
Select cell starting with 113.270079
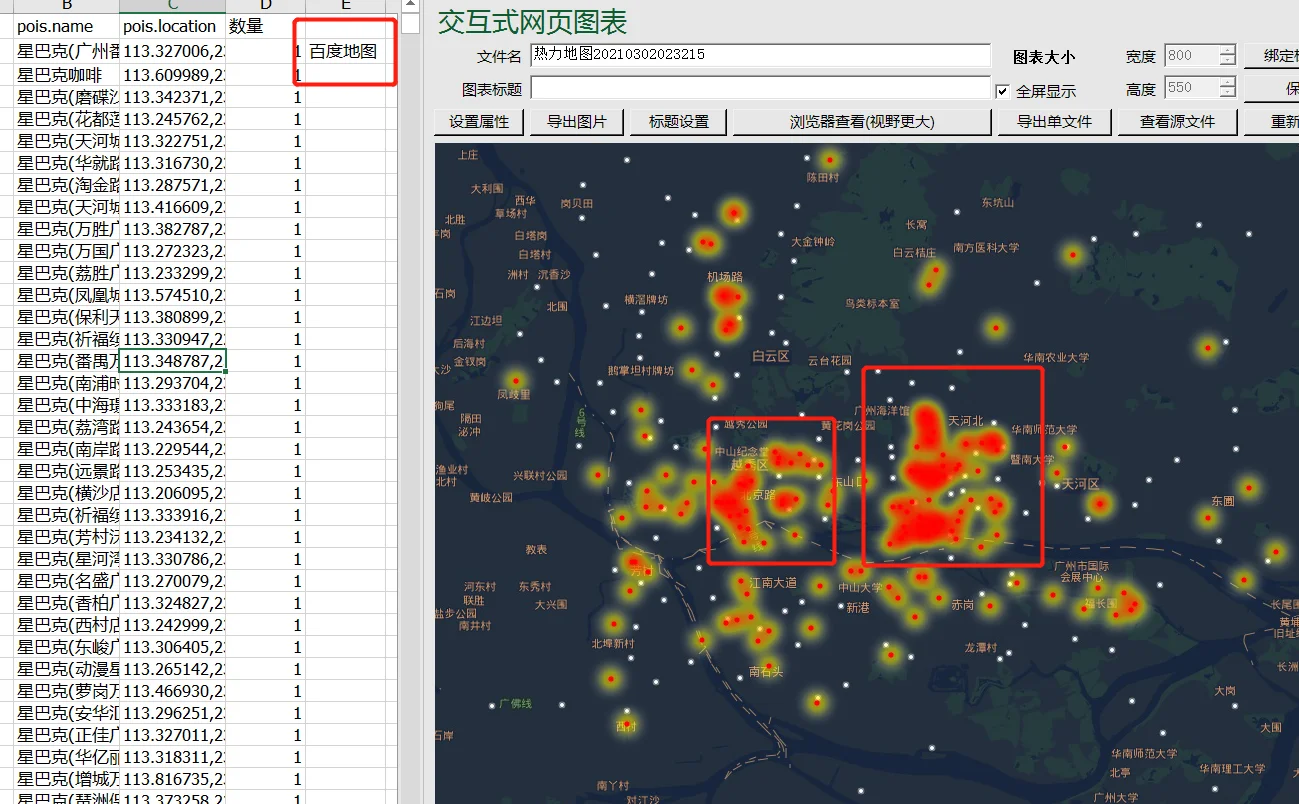click(x=172, y=581)
